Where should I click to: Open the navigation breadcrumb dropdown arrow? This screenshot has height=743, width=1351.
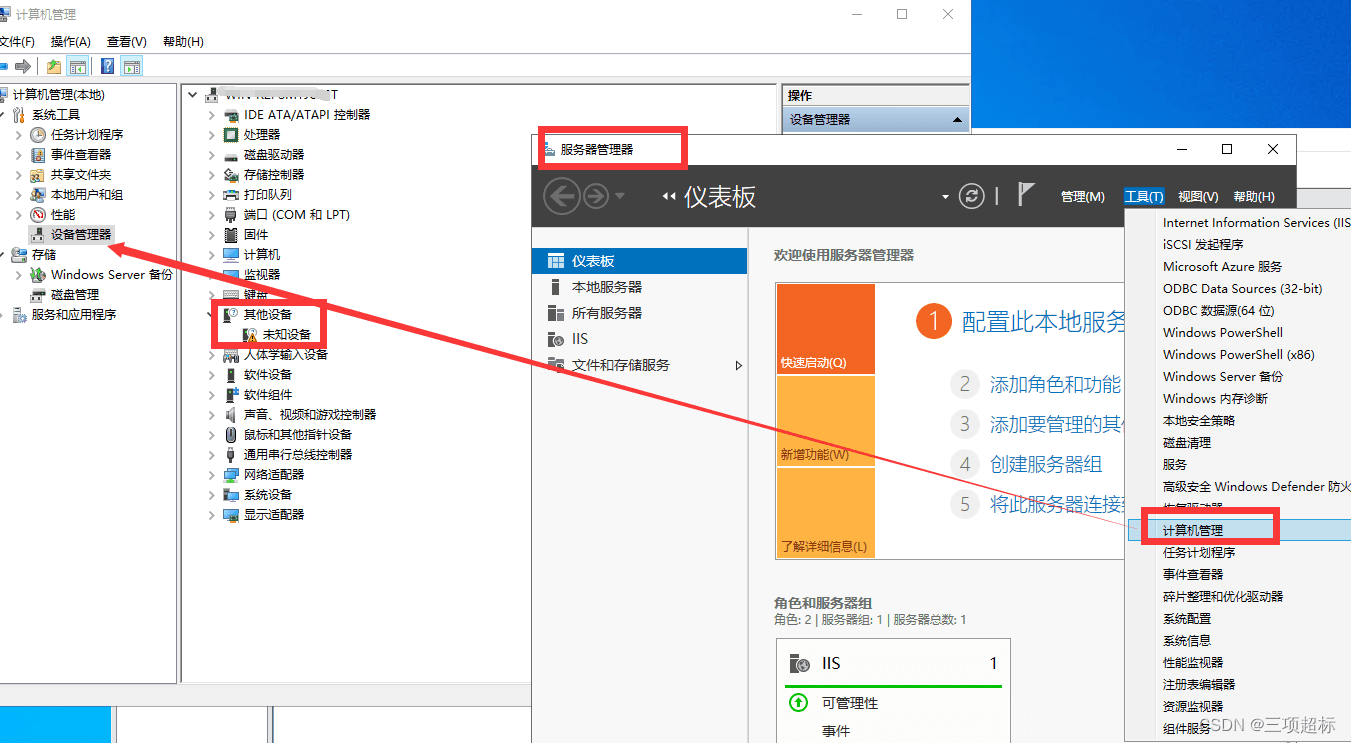click(x=944, y=196)
